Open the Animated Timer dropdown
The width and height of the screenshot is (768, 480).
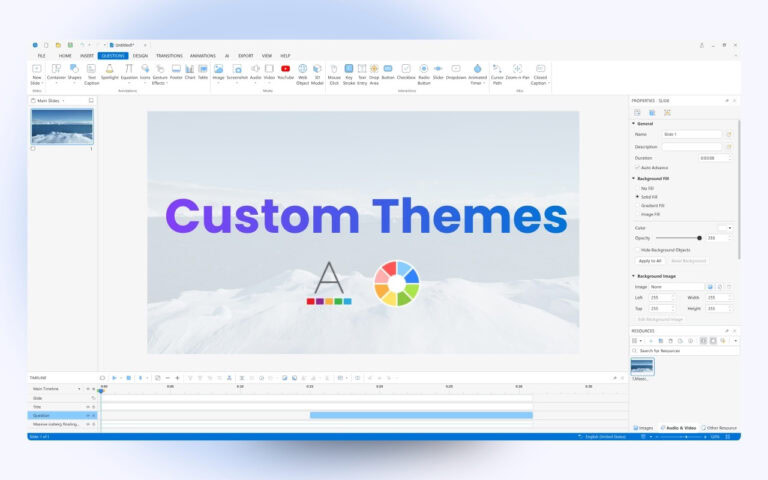coord(484,83)
